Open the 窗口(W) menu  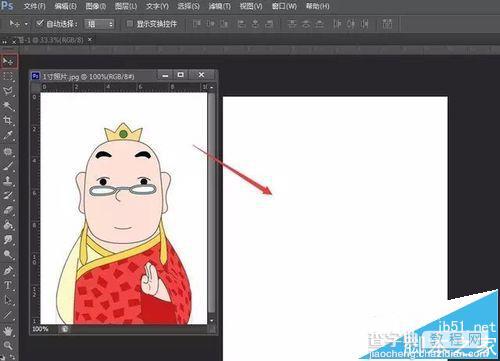coord(284,6)
